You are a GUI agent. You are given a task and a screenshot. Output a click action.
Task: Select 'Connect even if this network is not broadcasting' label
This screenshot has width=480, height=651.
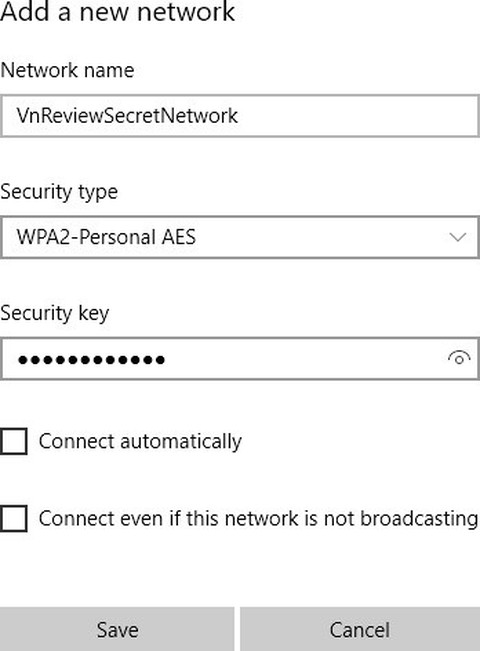pos(258,519)
